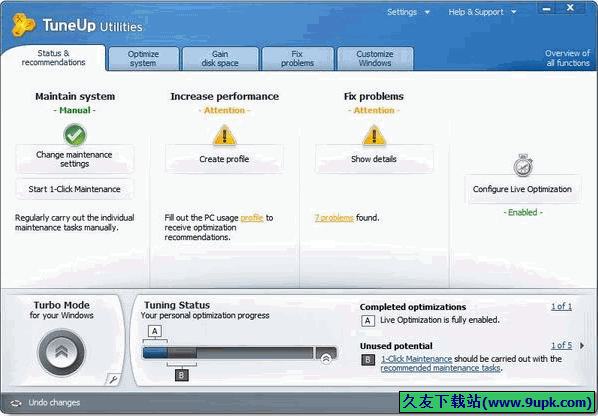Minimize the TuneUp Utilities window

coord(547,8)
